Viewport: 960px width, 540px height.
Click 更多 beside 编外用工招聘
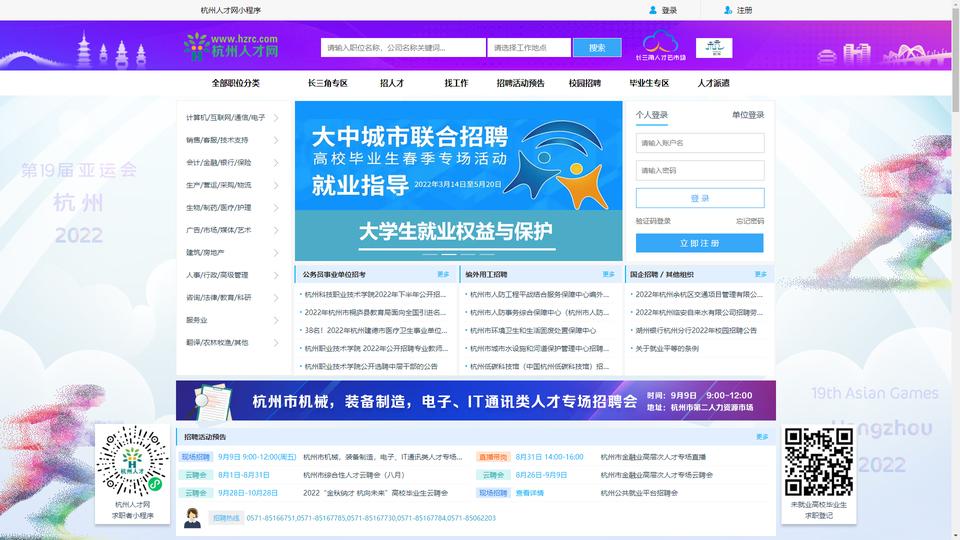pos(608,274)
